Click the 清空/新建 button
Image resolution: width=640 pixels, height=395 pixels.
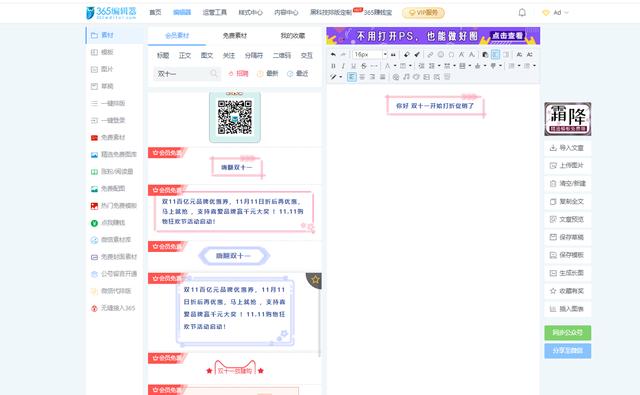567,183
